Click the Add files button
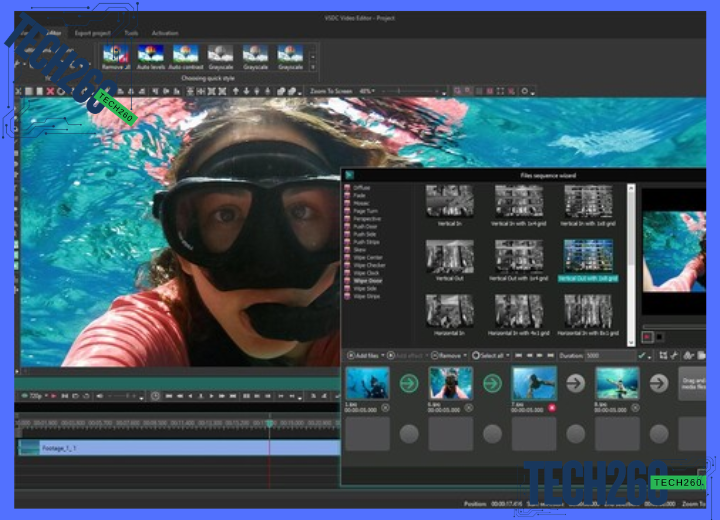 [x=366, y=355]
